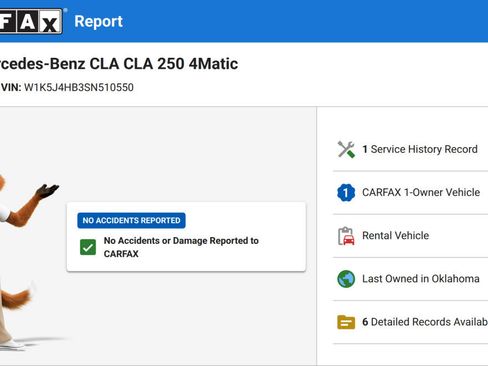The image size is (488, 366).
Task: Click the Report heading text
Action: click(x=99, y=22)
